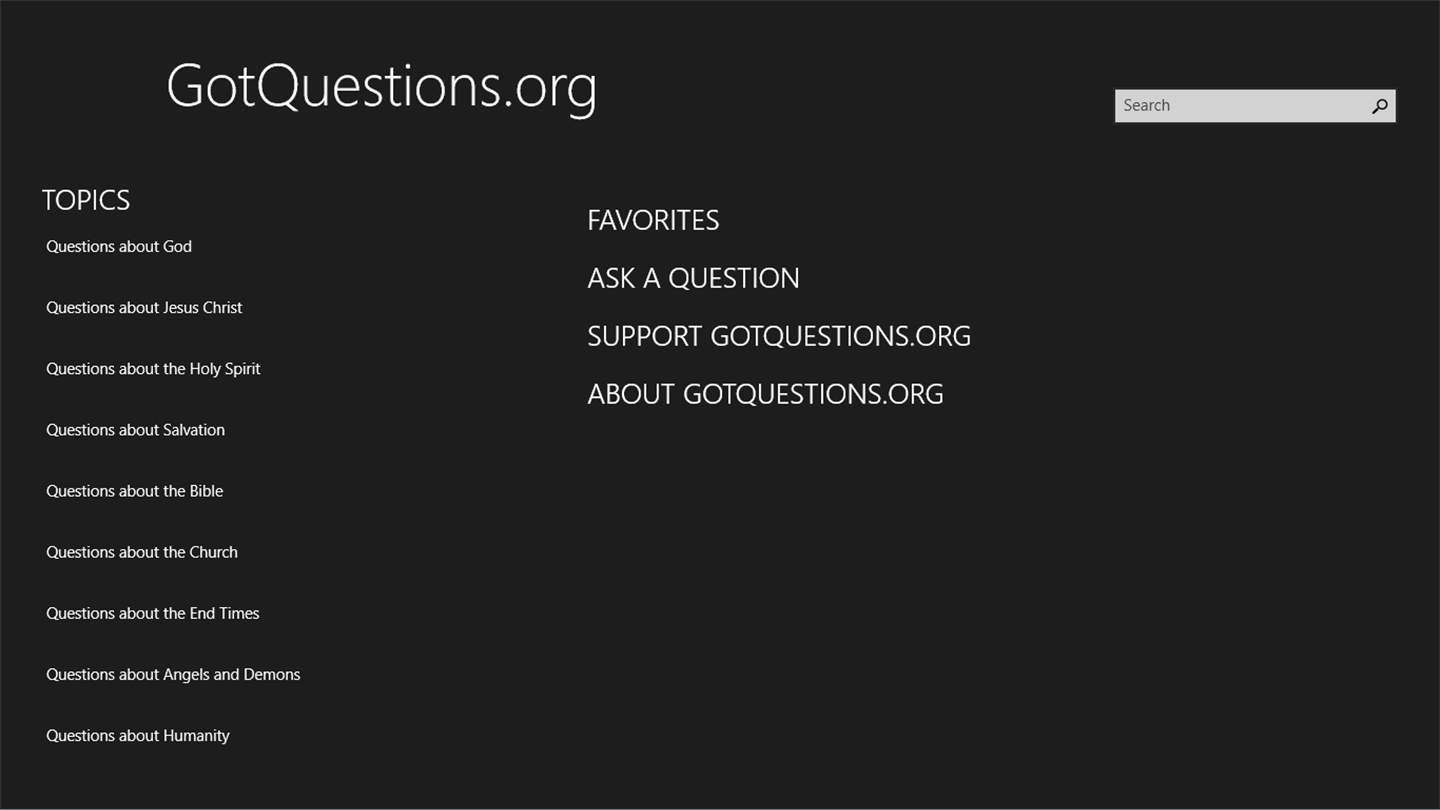Viewport: 1440px width, 810px height.
Task: Open the FAVORITES section
Action: 653,220
